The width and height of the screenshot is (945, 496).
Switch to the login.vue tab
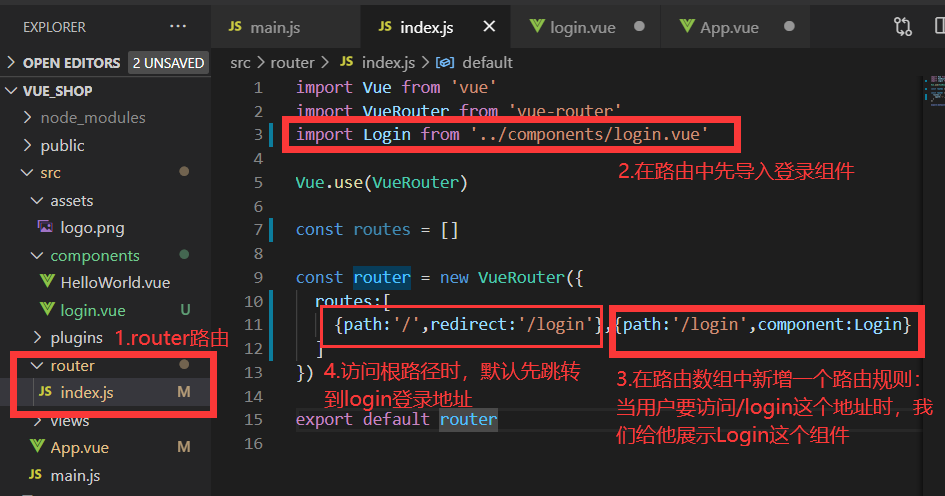(x=583, y=27)
